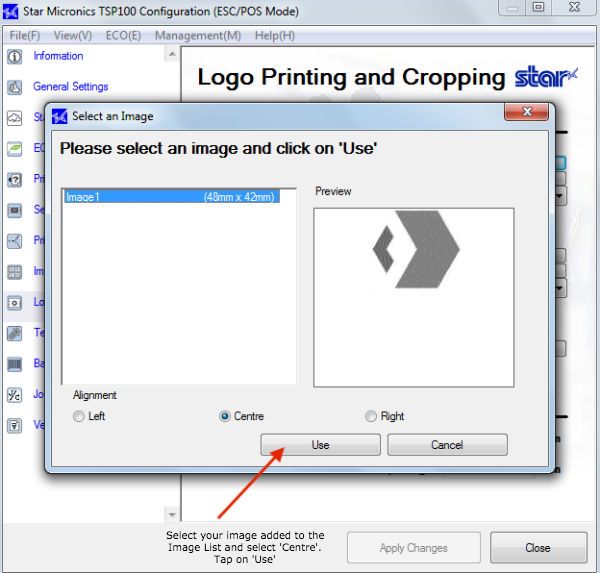Click the third sidebar icon below General Settings
The width and height of the screenshot is (600, 573).
pyautogui.click(x=15, y=180)
